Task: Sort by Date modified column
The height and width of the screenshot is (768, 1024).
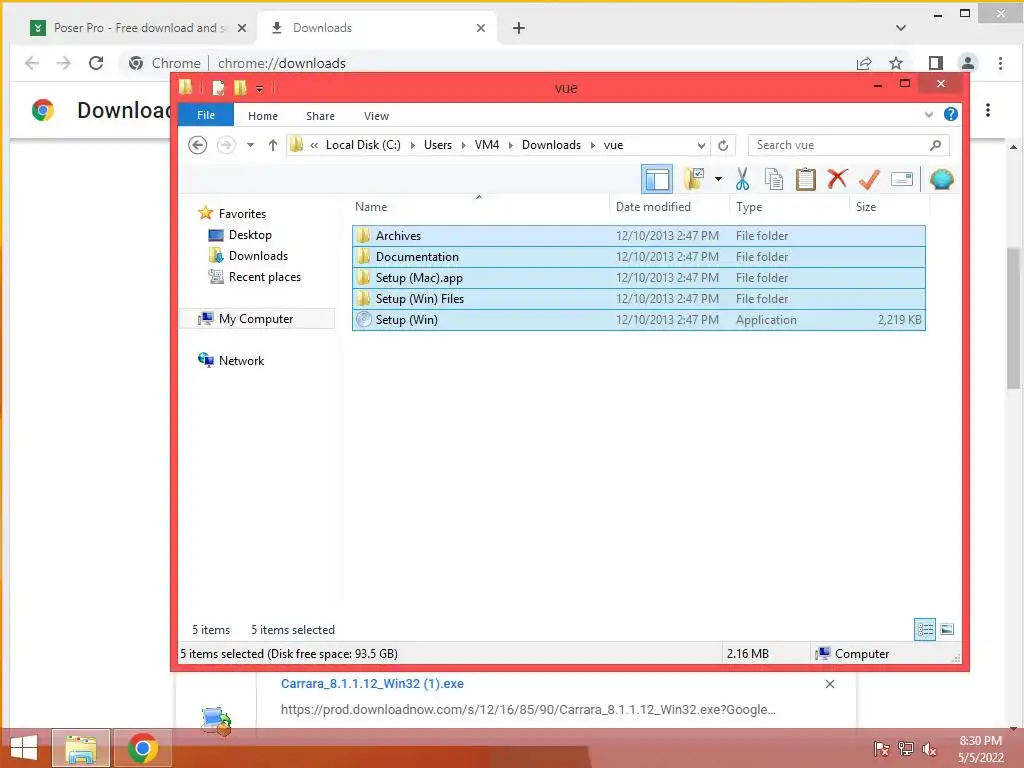Action: click(x=669, y=206)
